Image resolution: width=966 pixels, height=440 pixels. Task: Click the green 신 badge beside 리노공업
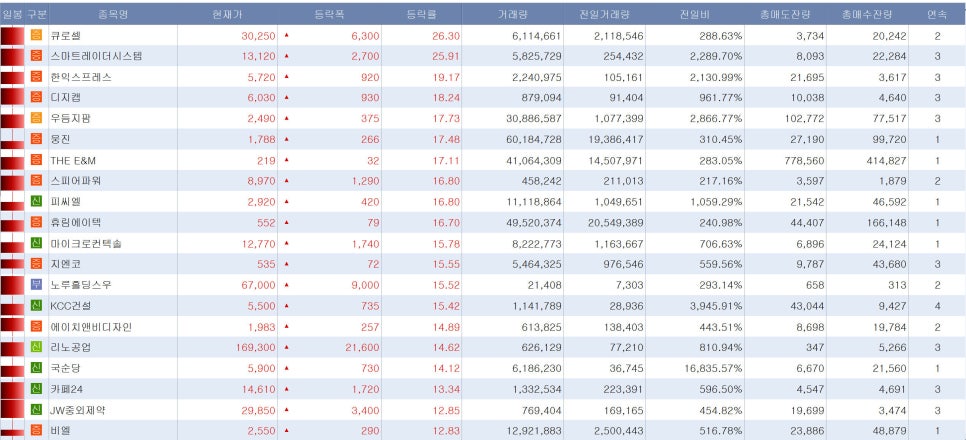(x=36, y=348)
